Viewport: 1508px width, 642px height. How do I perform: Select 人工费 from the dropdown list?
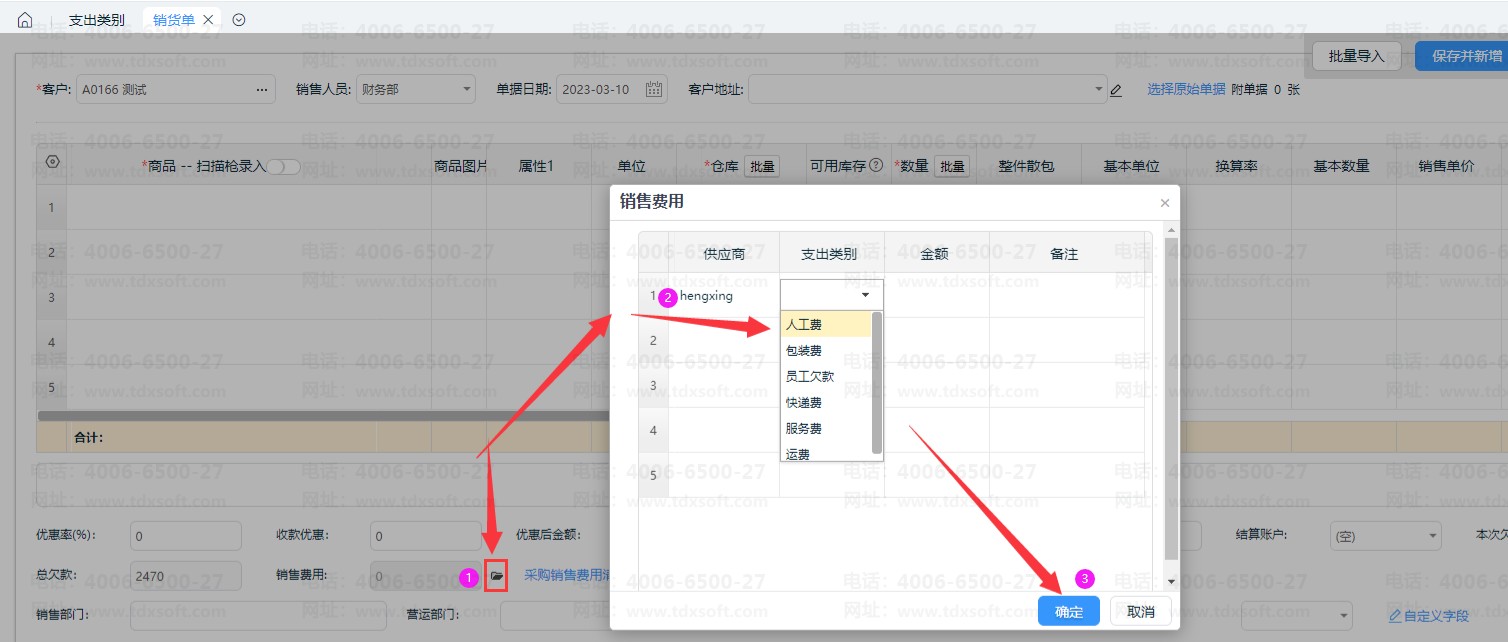(804, 325)
